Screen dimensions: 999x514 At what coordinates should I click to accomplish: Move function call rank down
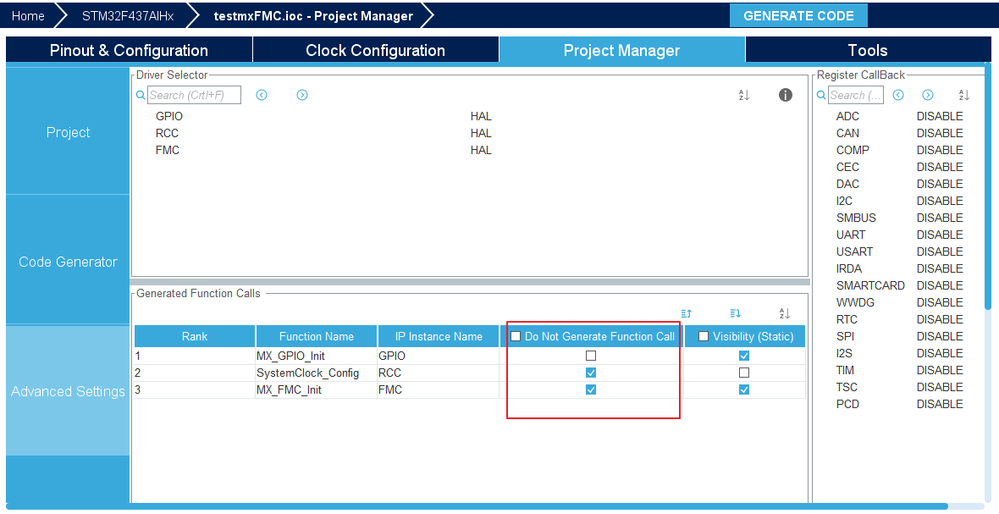click(735, 313)
